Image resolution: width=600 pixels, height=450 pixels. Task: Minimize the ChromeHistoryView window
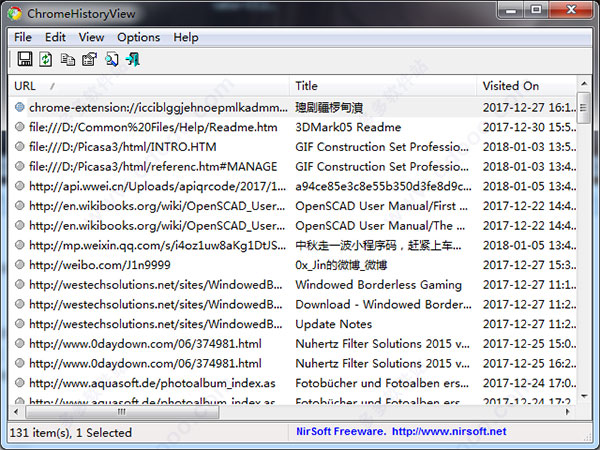pyautogui.click(x=510, y=10)
